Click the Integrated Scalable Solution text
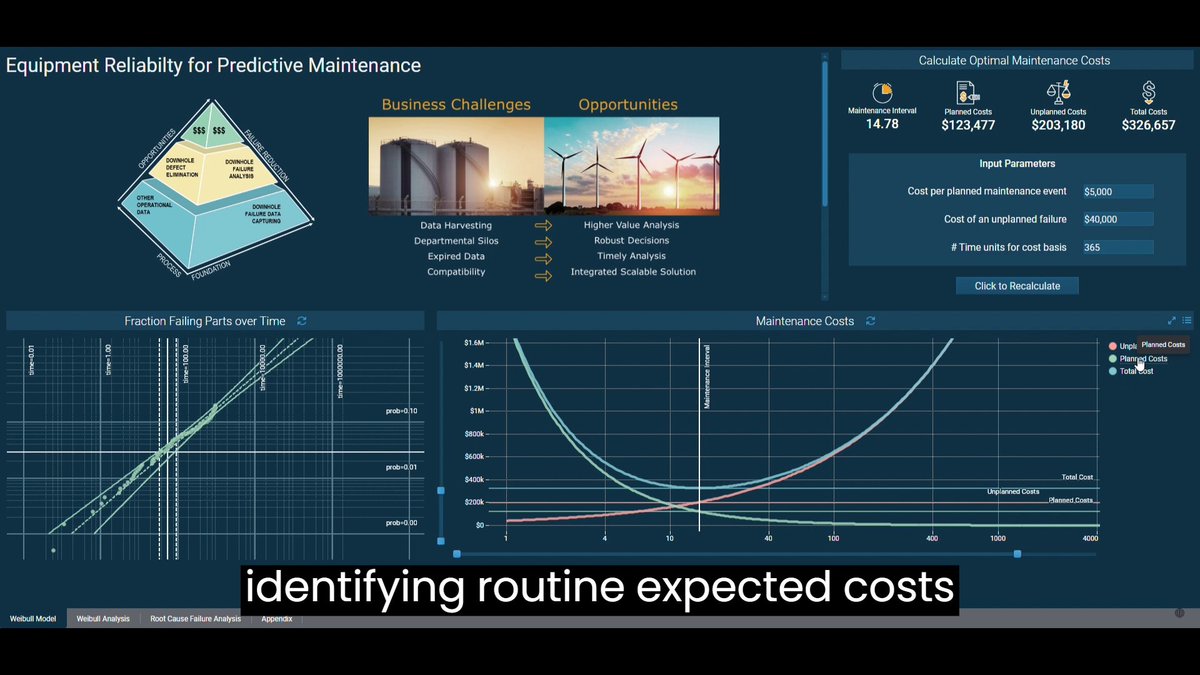 pos(633,272)
